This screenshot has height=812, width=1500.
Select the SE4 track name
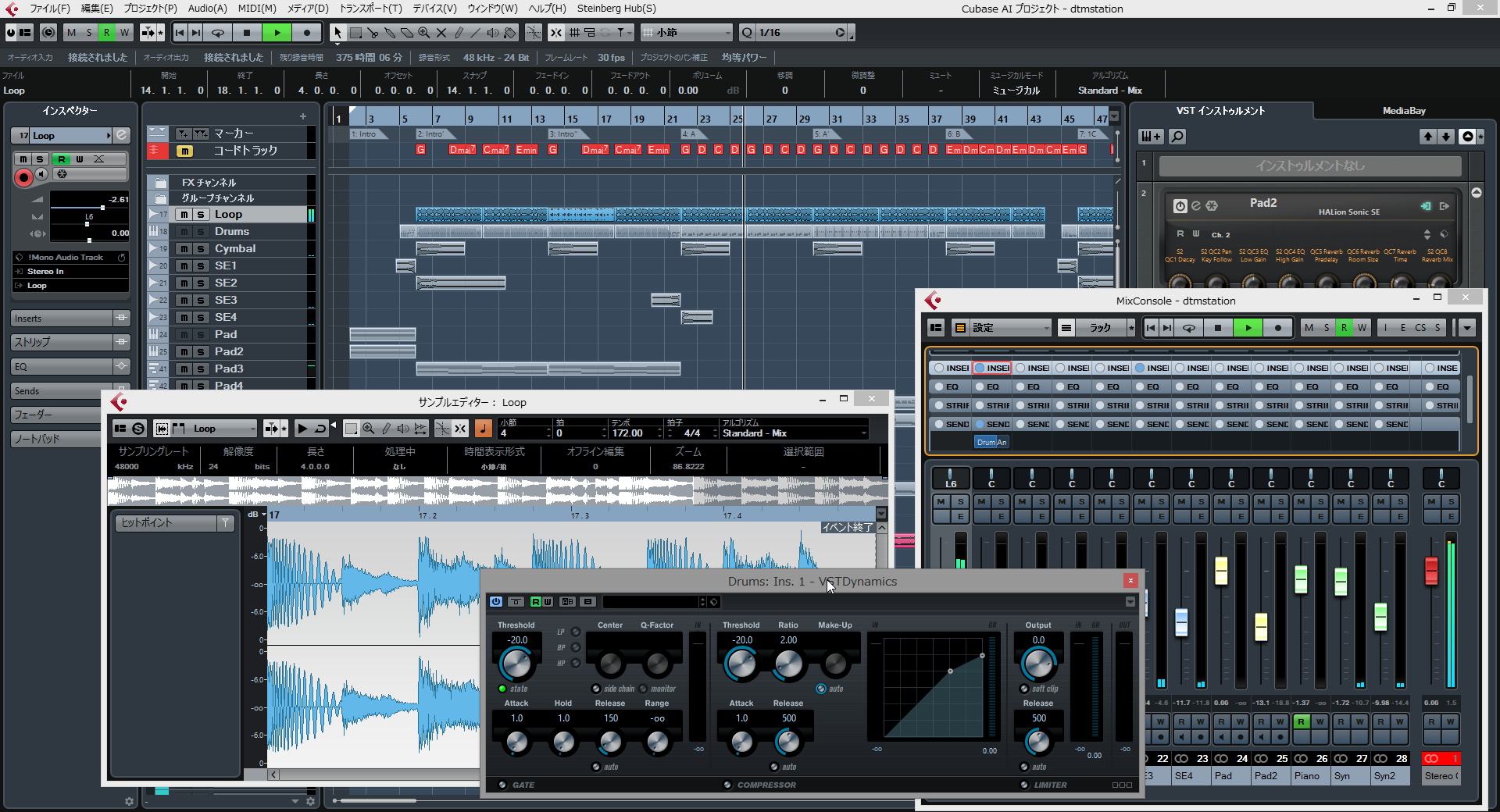pos(226,318)
